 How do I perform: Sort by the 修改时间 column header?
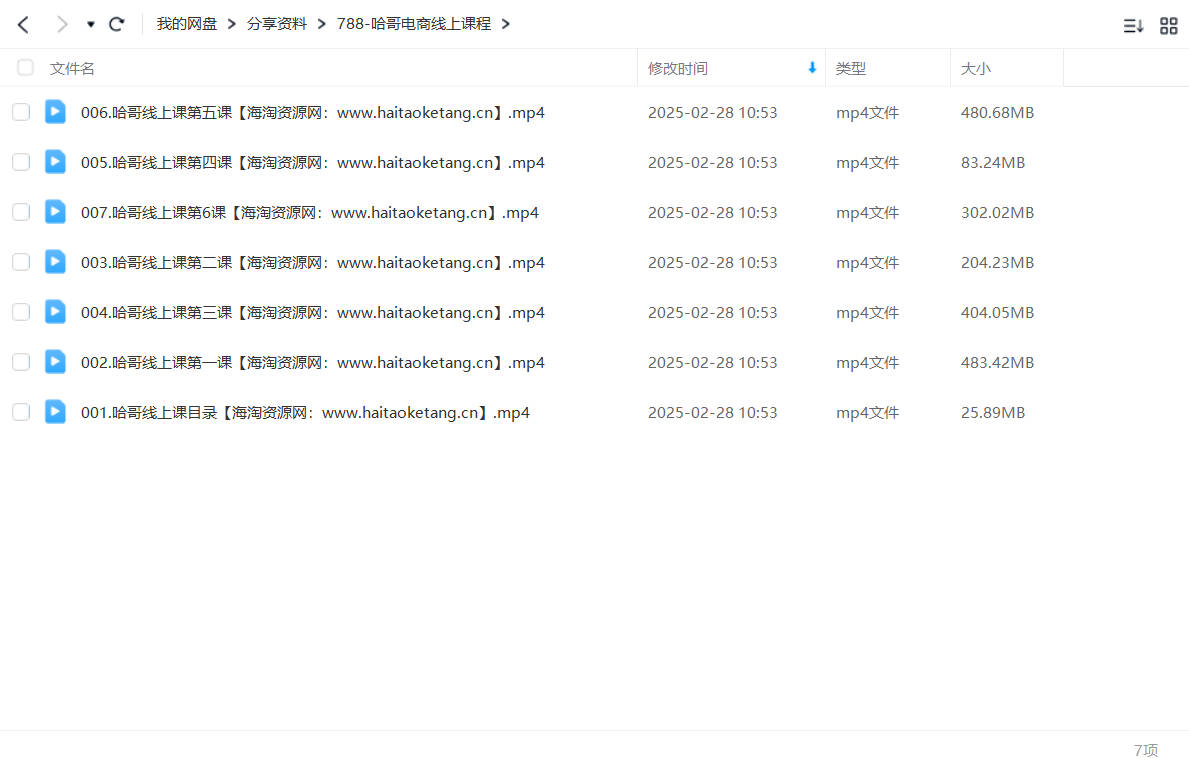point(677,69)
